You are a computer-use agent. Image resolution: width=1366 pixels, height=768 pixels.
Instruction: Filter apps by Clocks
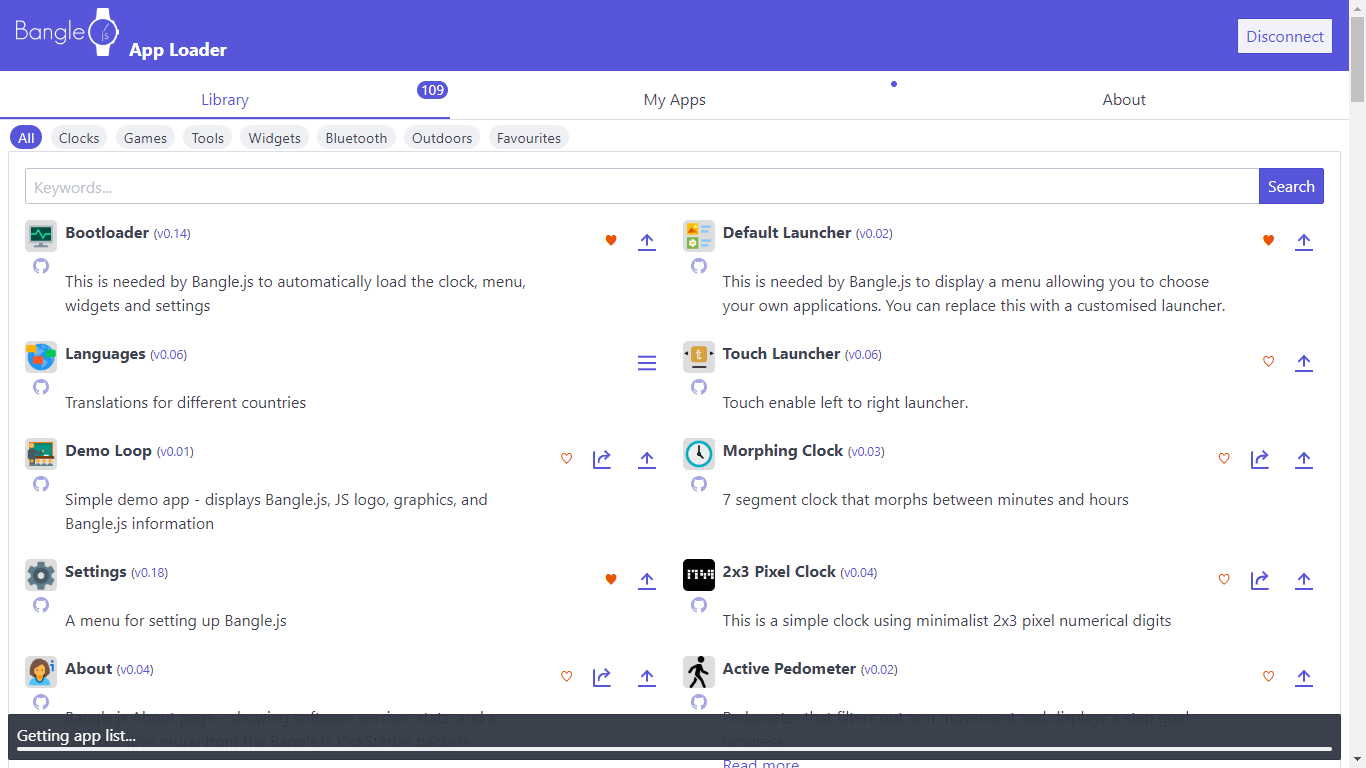(x=79, y=138)
